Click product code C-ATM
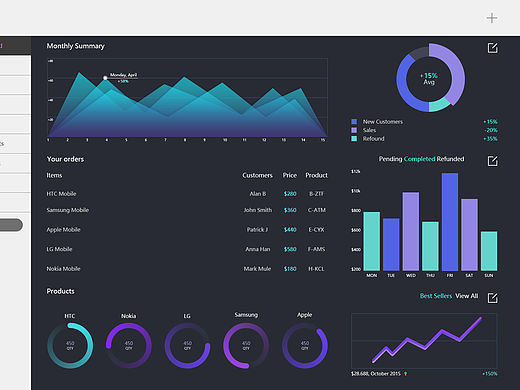Viewport: 520px width, 390px height. pos(316,210)
